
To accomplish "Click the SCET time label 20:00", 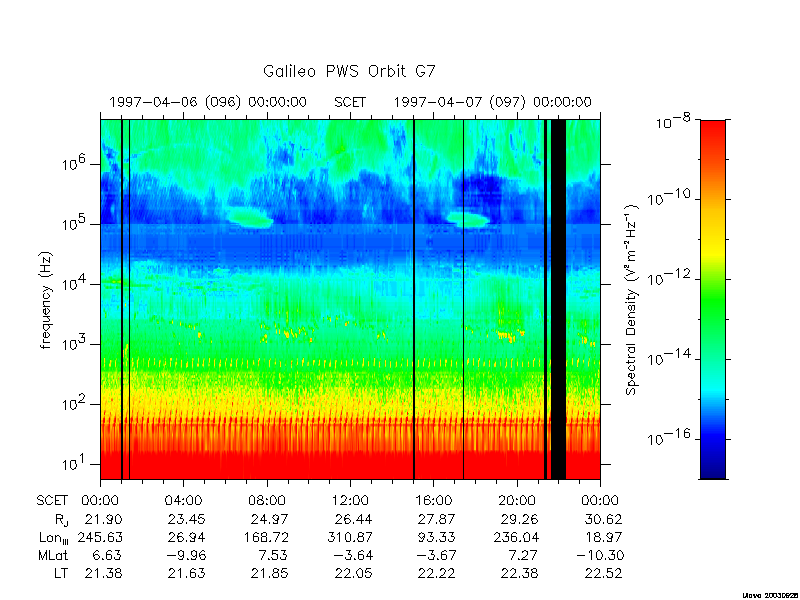I will (517, 501).
